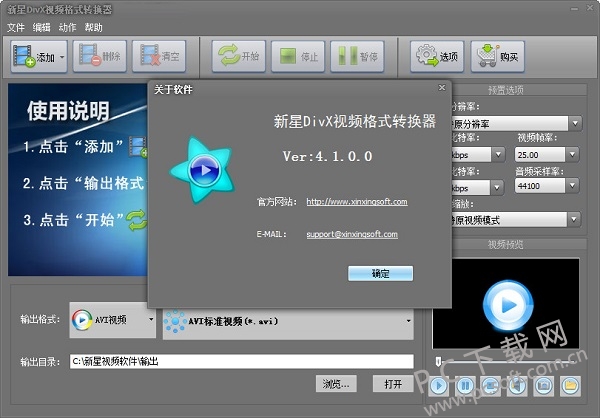Click the 预置选项 panel header
Image resolution: width=600 pixels, height=418 pixels.
pos(505,90)
